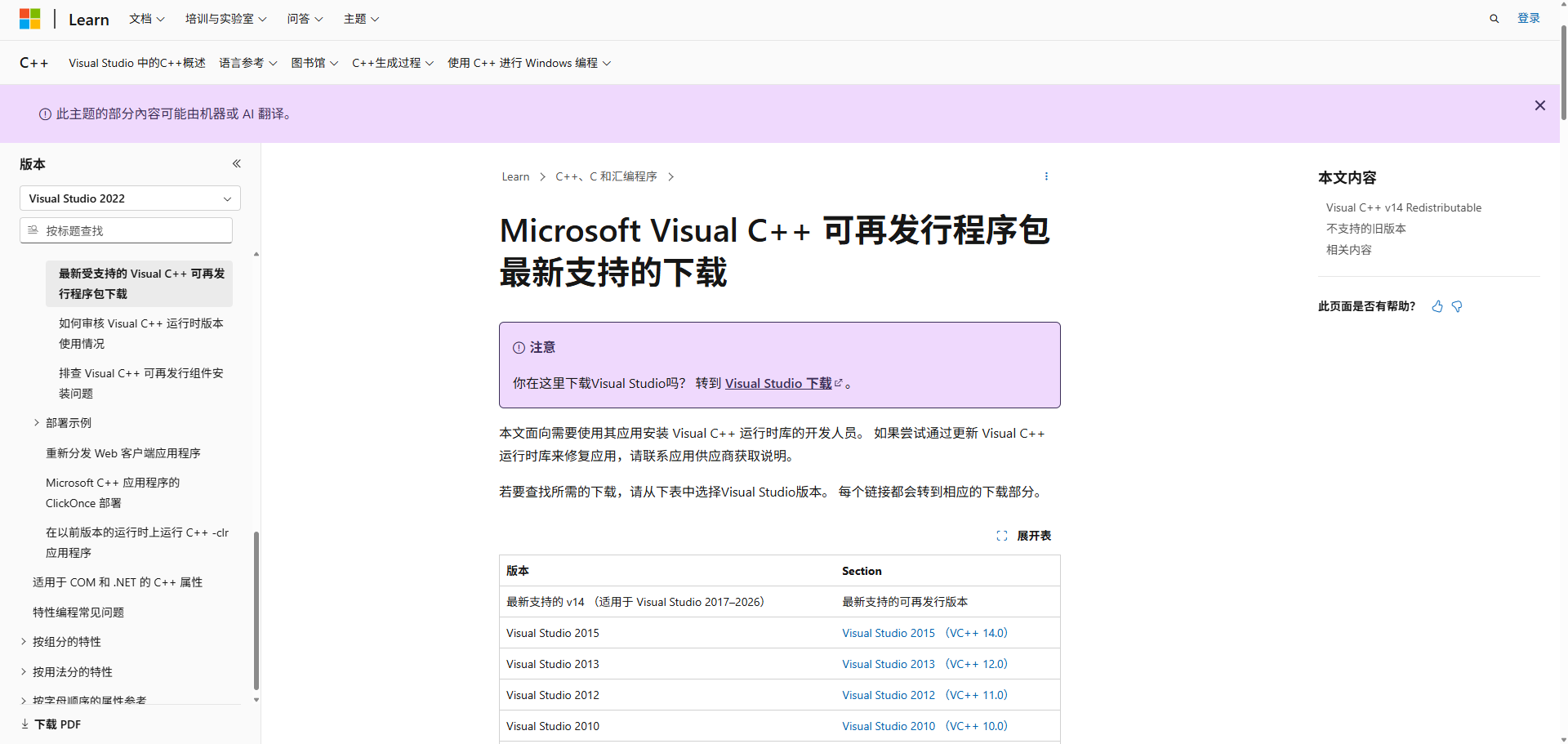Jump to Visual C++ v14 Redistributable section
This screenshot has width=1568, height=744.
click(x=1403, y=207)
